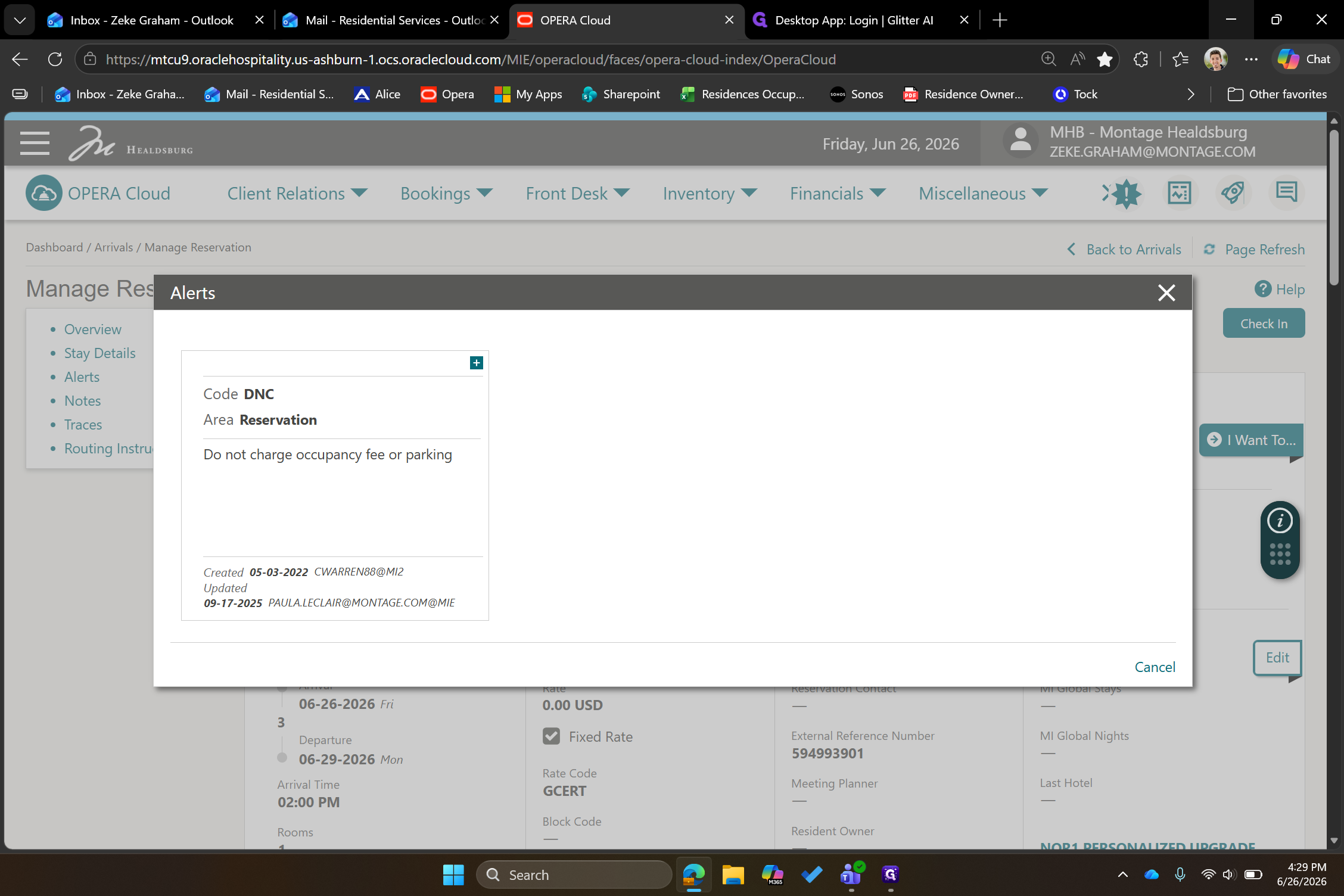Close the Alerts dialog with the X

click(x=1166, y=293)
